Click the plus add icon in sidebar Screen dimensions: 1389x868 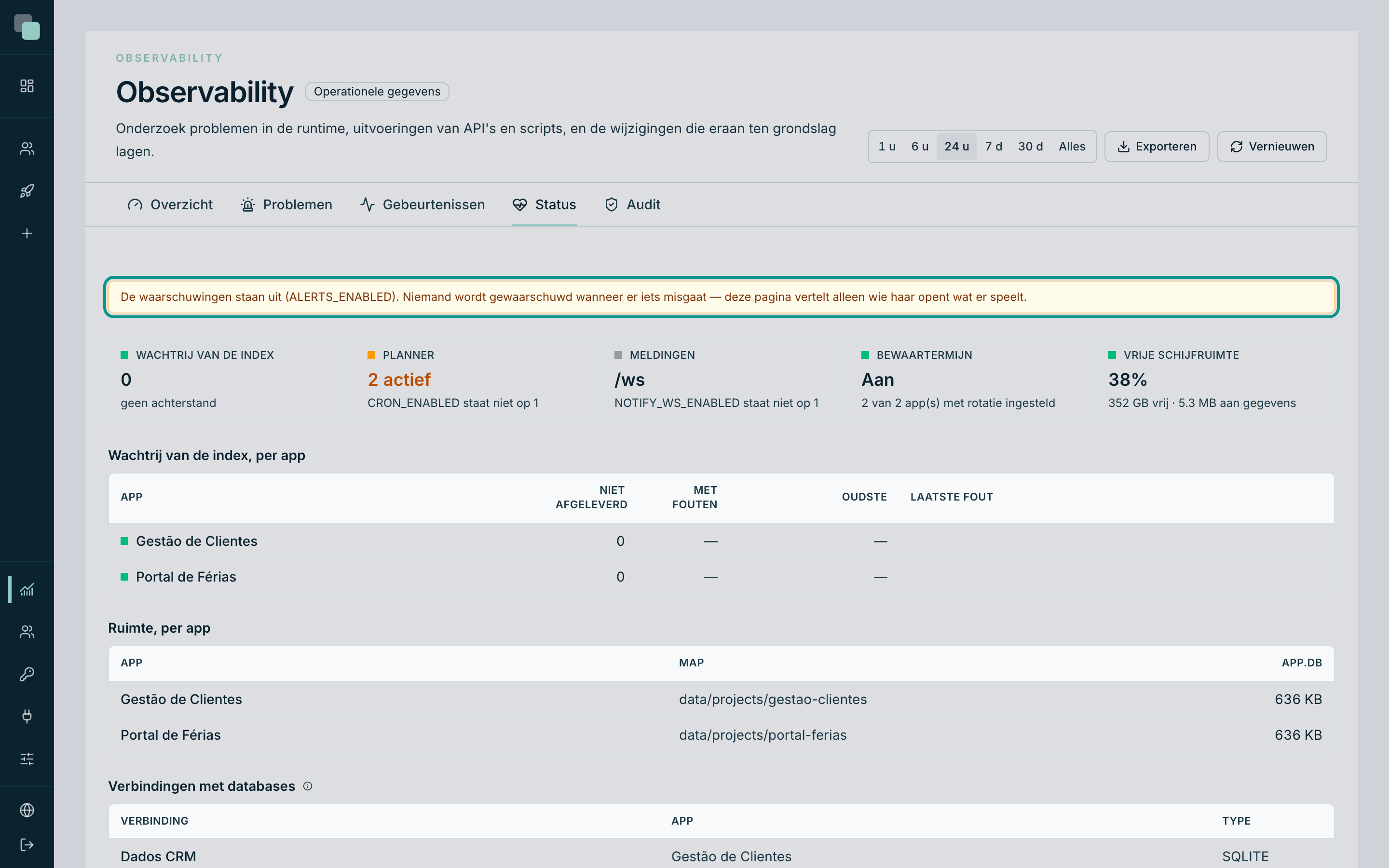pyautogui.click(x=27, y=233)
